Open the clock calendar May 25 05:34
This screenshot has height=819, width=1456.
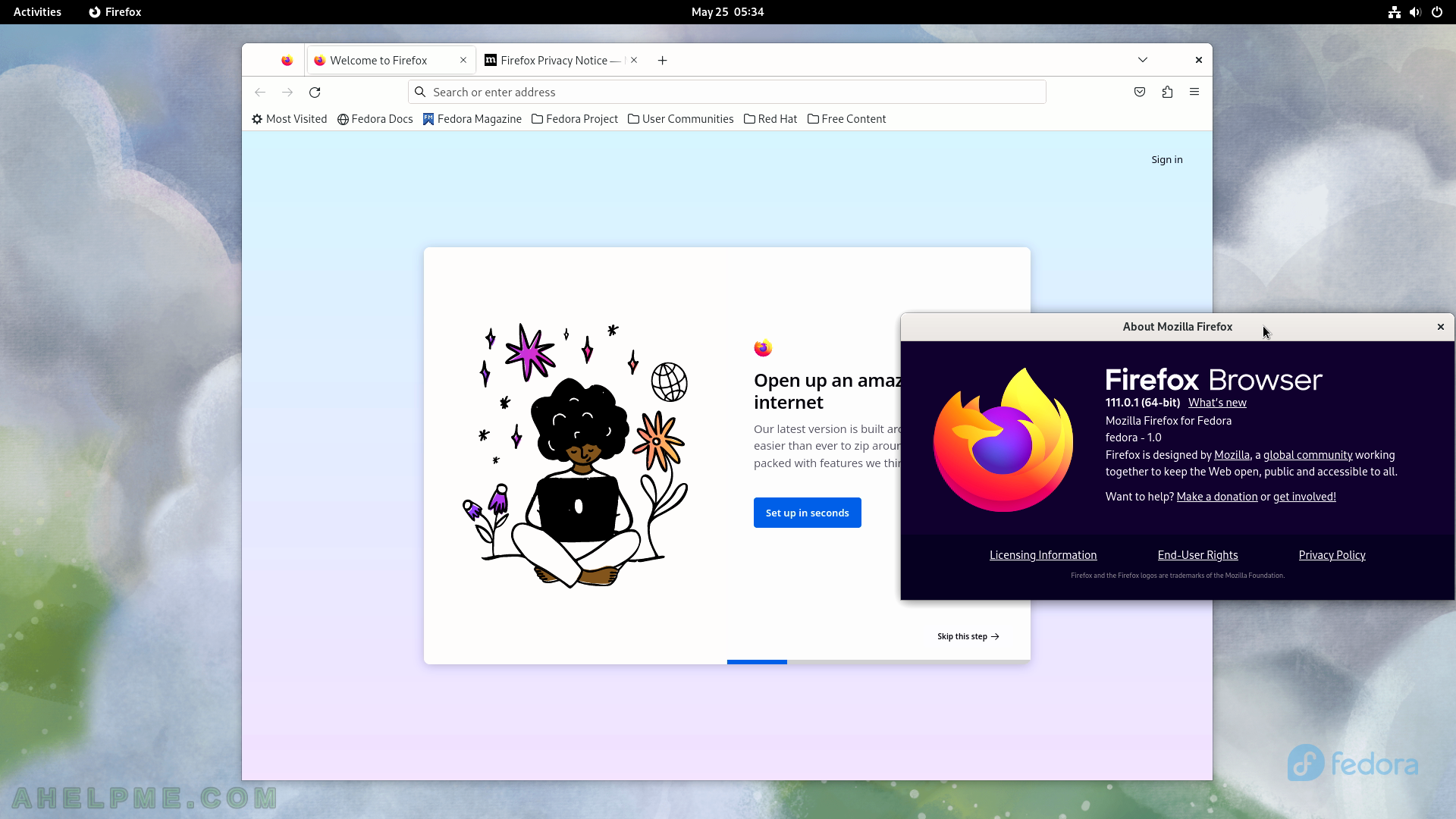pos(727,12)
